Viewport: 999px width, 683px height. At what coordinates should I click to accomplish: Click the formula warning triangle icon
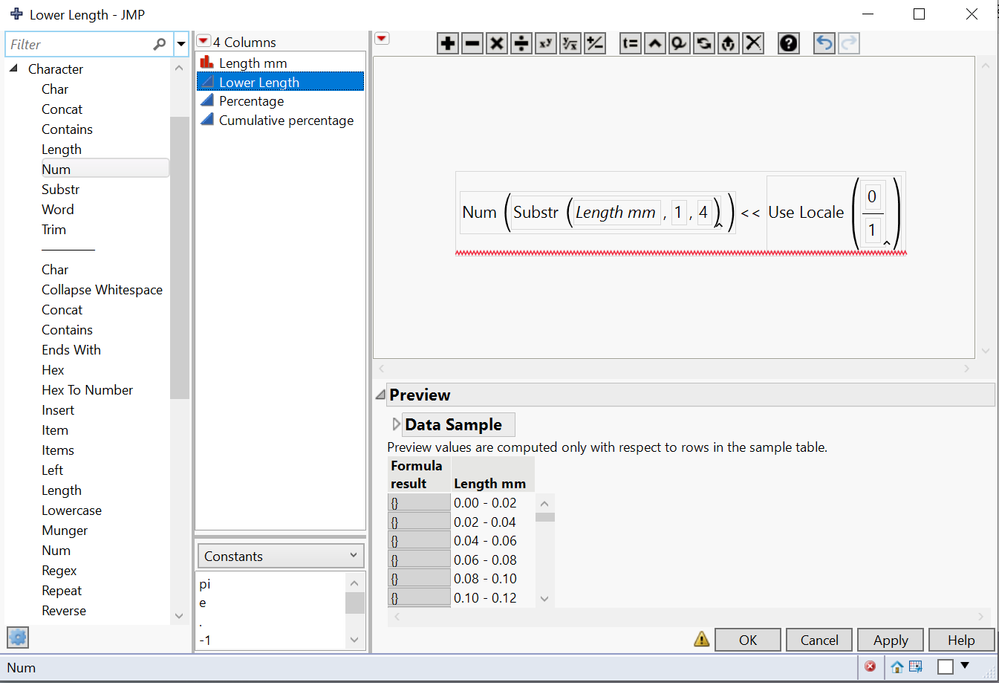(701, 639)
